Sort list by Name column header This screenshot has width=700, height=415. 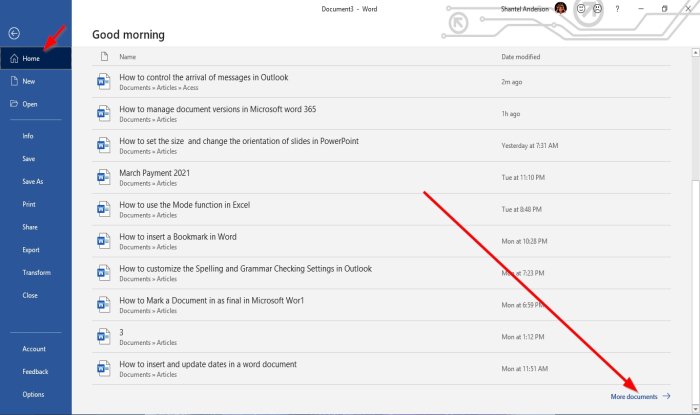[x=128, y=57]
